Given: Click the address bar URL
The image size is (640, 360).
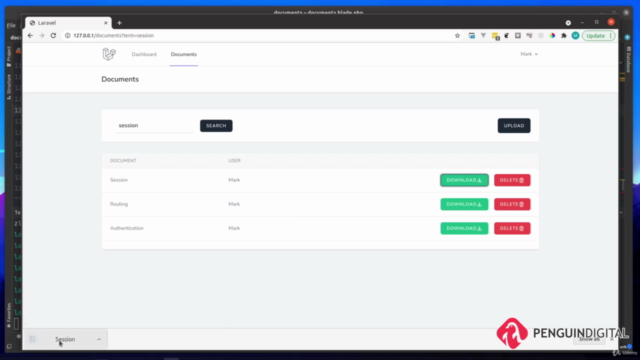Looking at the screenshot, I should 113,36.
